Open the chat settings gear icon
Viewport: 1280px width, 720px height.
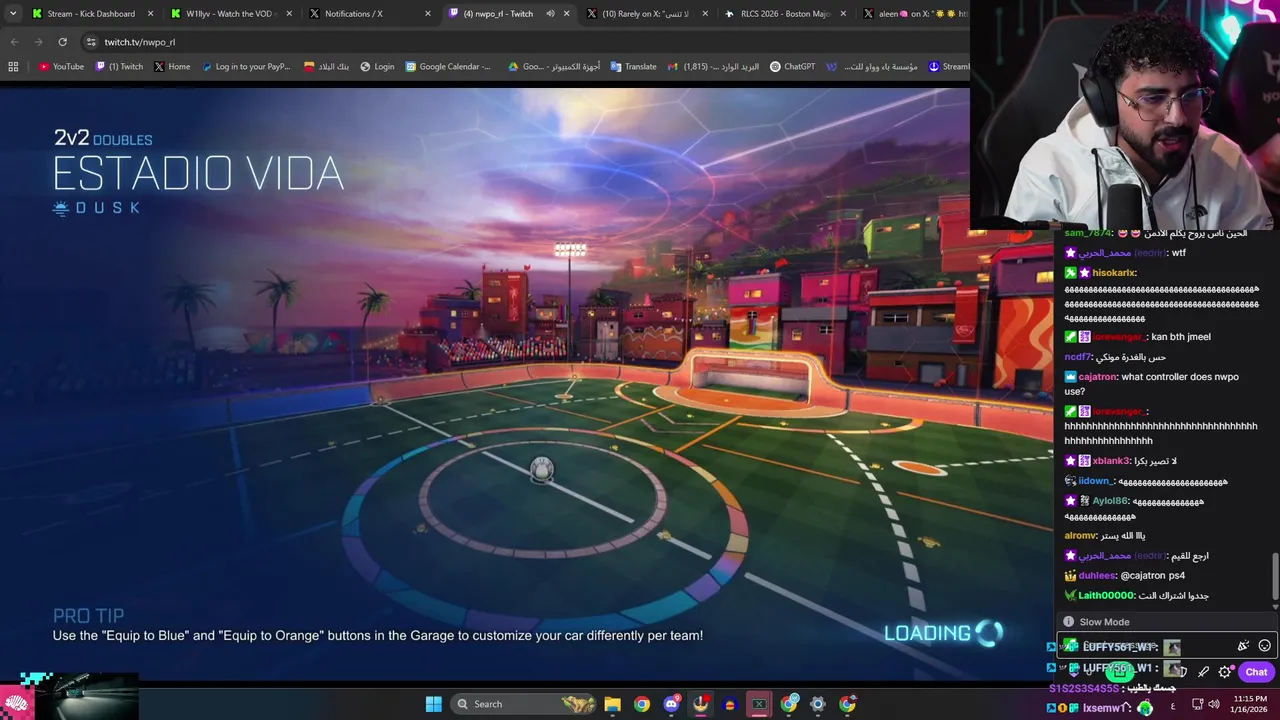1225,672
